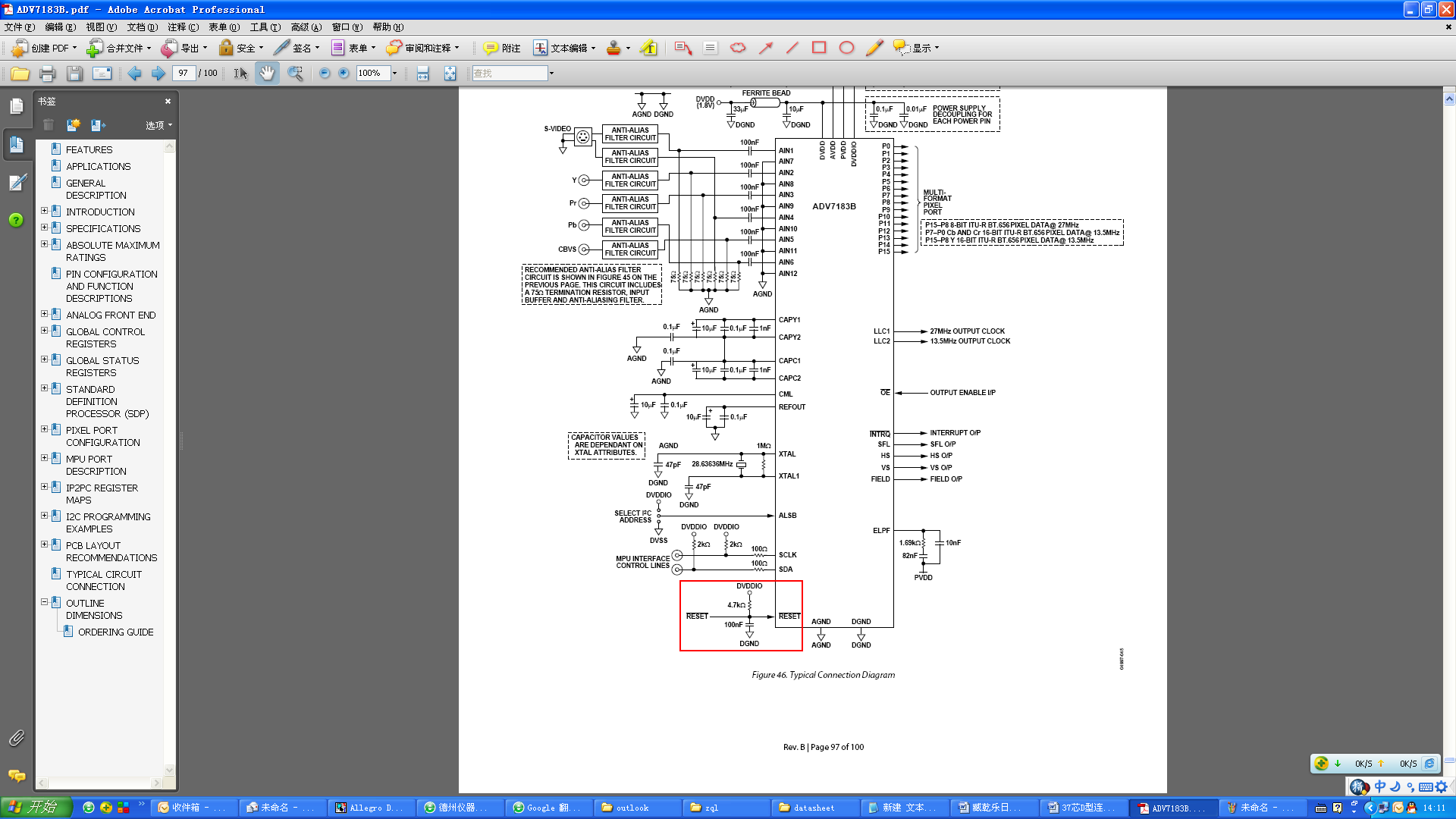This screenshot has width=1456, height=819.
Task: Expand the PIXEL PORT CONFIGURATION bookmark
Action: 44,429
